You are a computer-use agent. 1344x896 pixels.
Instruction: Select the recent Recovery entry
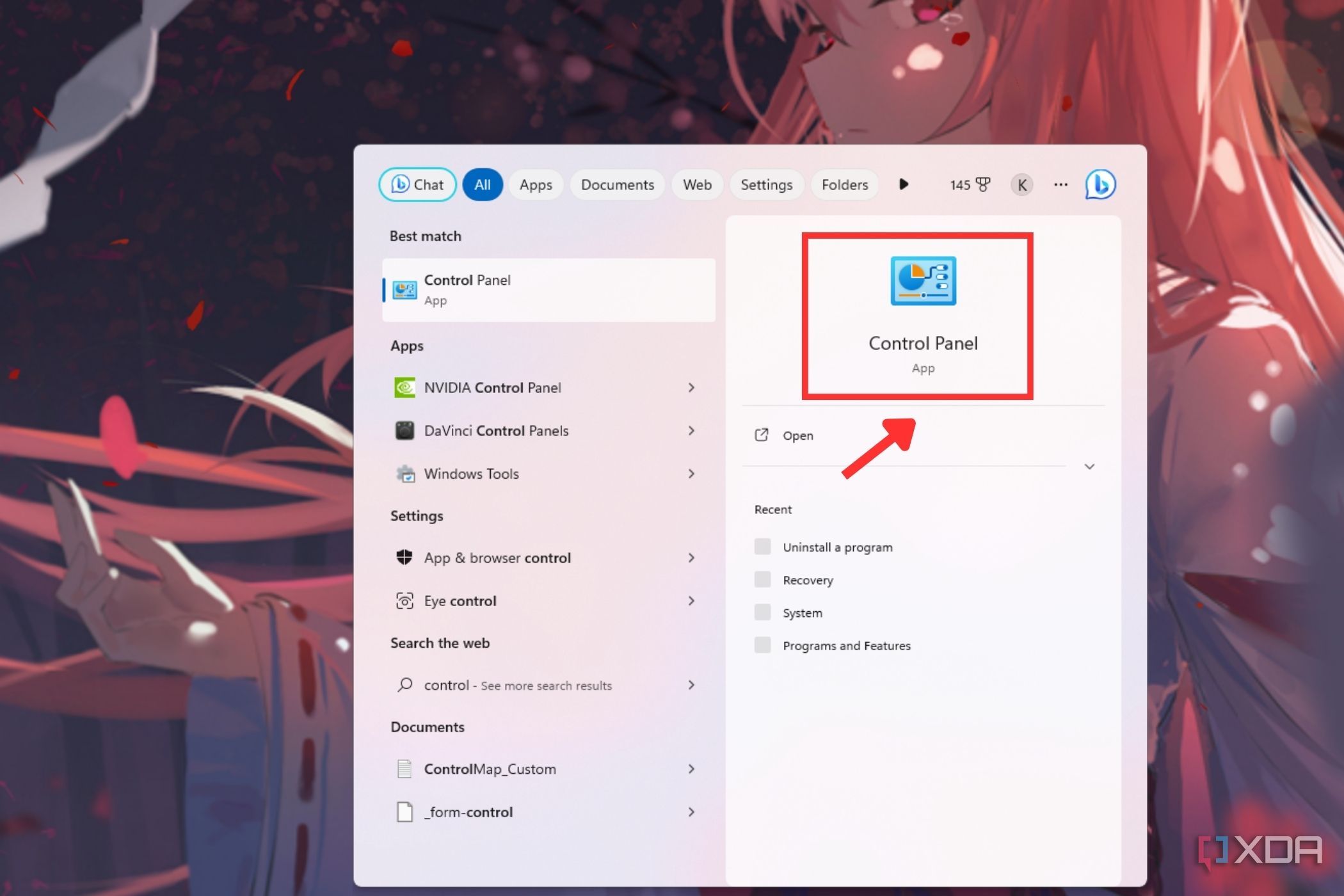coord(808,580)
